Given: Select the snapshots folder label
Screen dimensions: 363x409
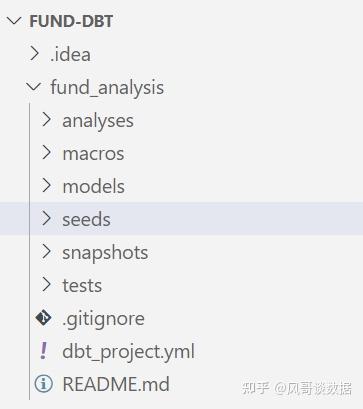Looking at the screenshot, I should 105,253.
